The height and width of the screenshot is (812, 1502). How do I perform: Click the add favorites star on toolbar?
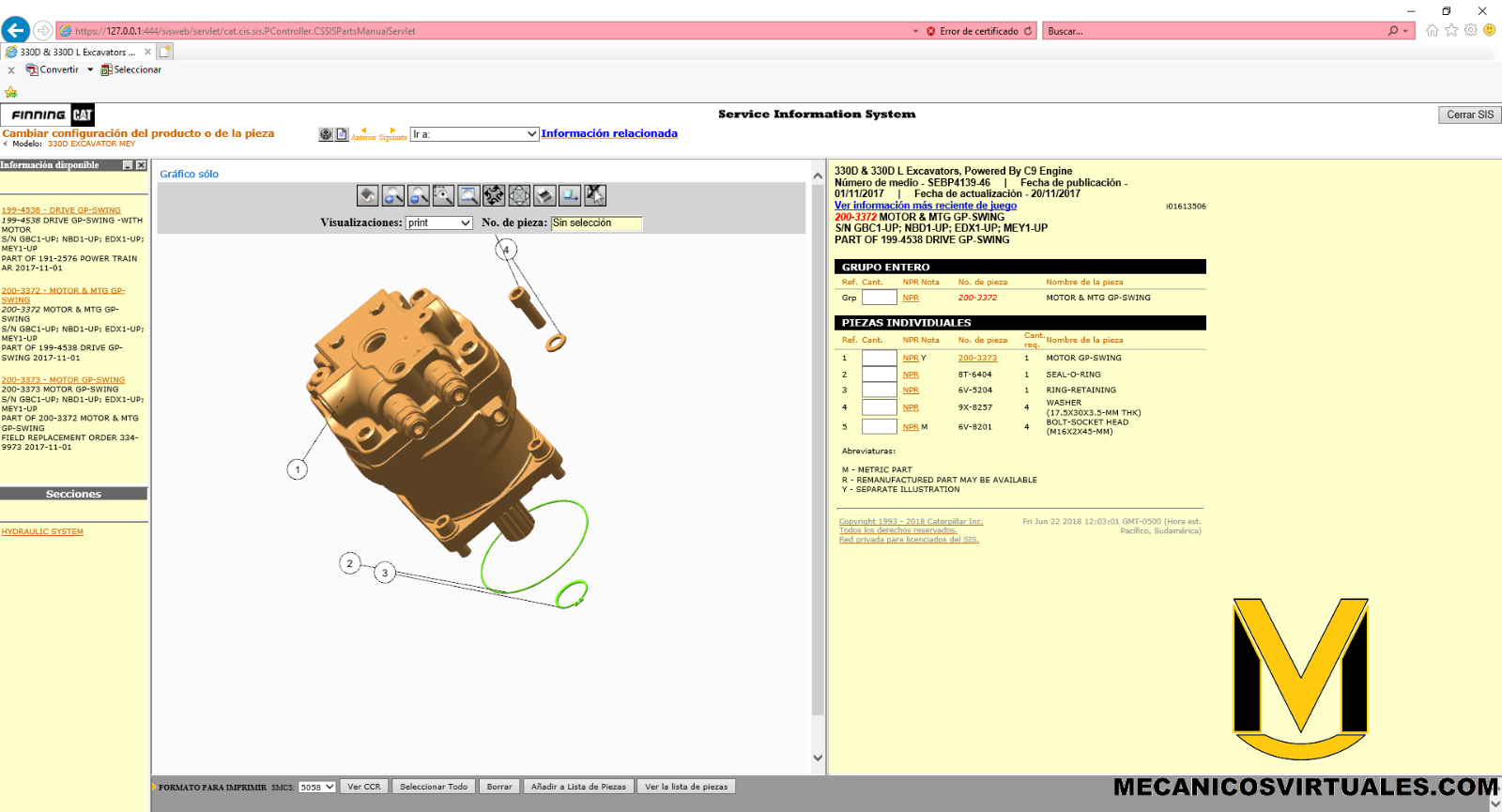tap(11, 92)
